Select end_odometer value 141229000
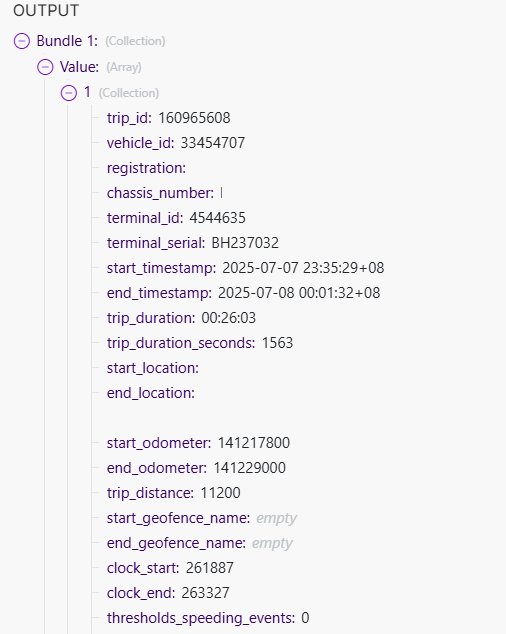Screen dimensions: 506x634 pyautogui.click(x=250, y=468)
